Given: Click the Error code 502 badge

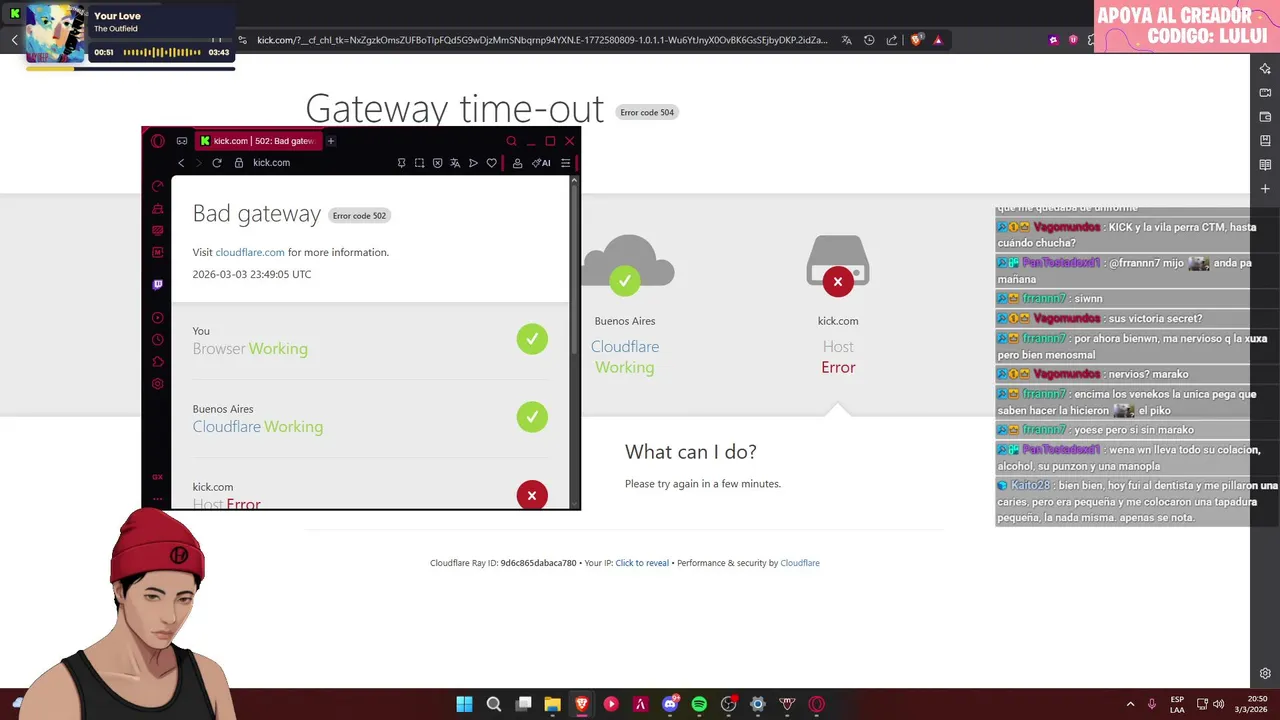Looking at the screenshot, I should pyautogui.click(x=359, y=215).
